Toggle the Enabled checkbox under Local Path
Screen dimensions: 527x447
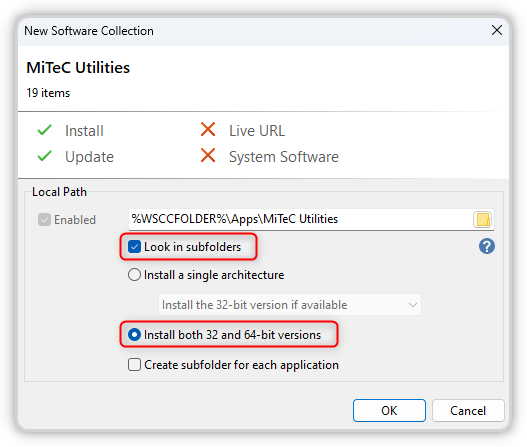pyautogui.click(x=44, y=219)
